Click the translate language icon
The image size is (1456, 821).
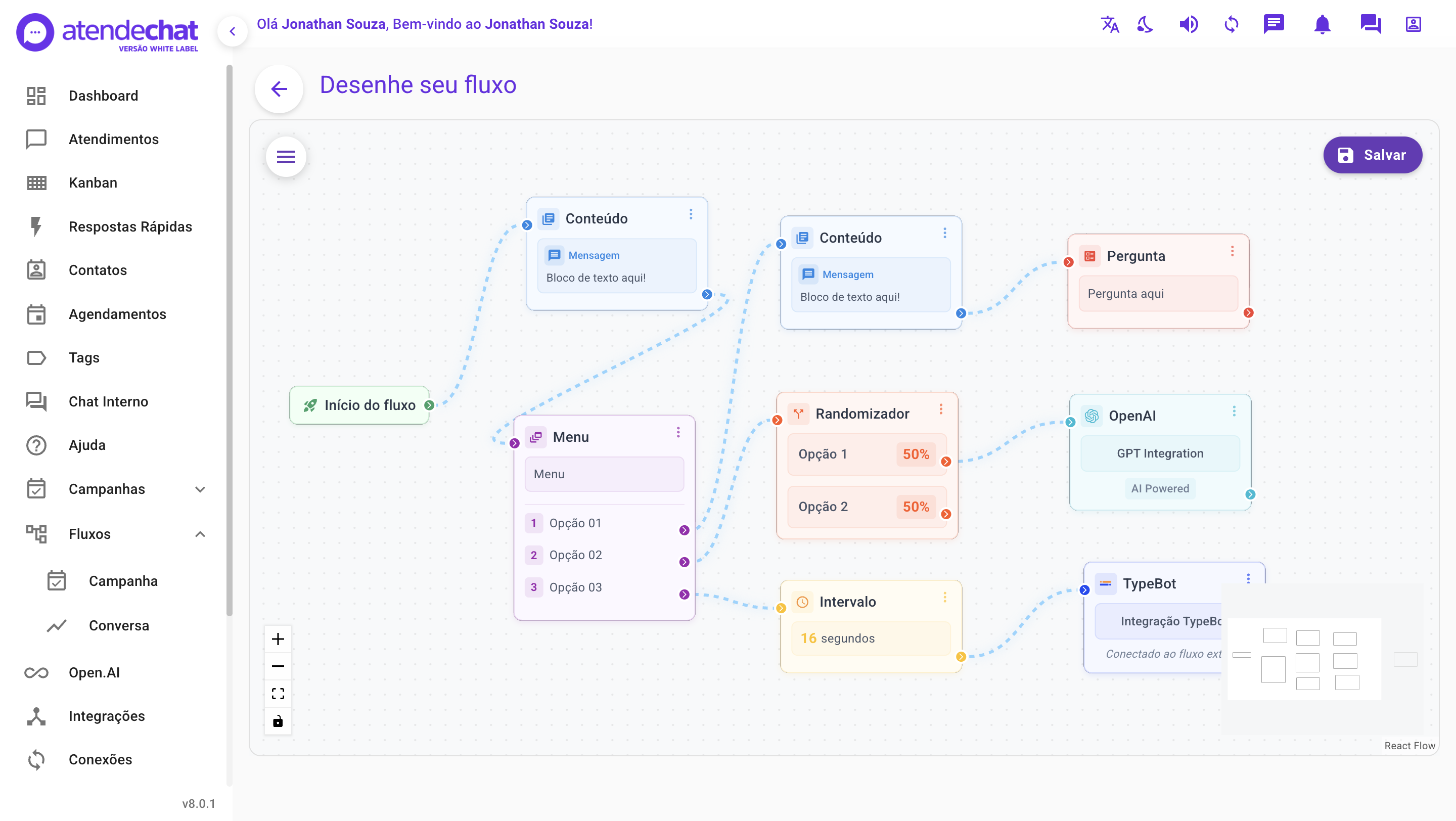1110,24
